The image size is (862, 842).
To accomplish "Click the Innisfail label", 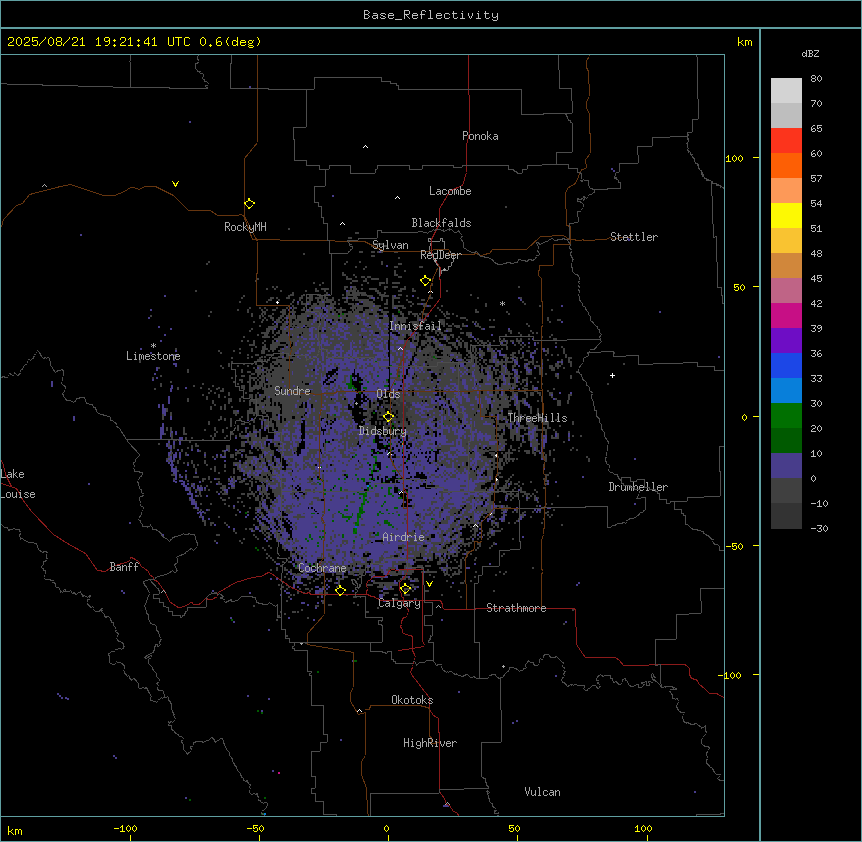I will [x=415, y=326].
